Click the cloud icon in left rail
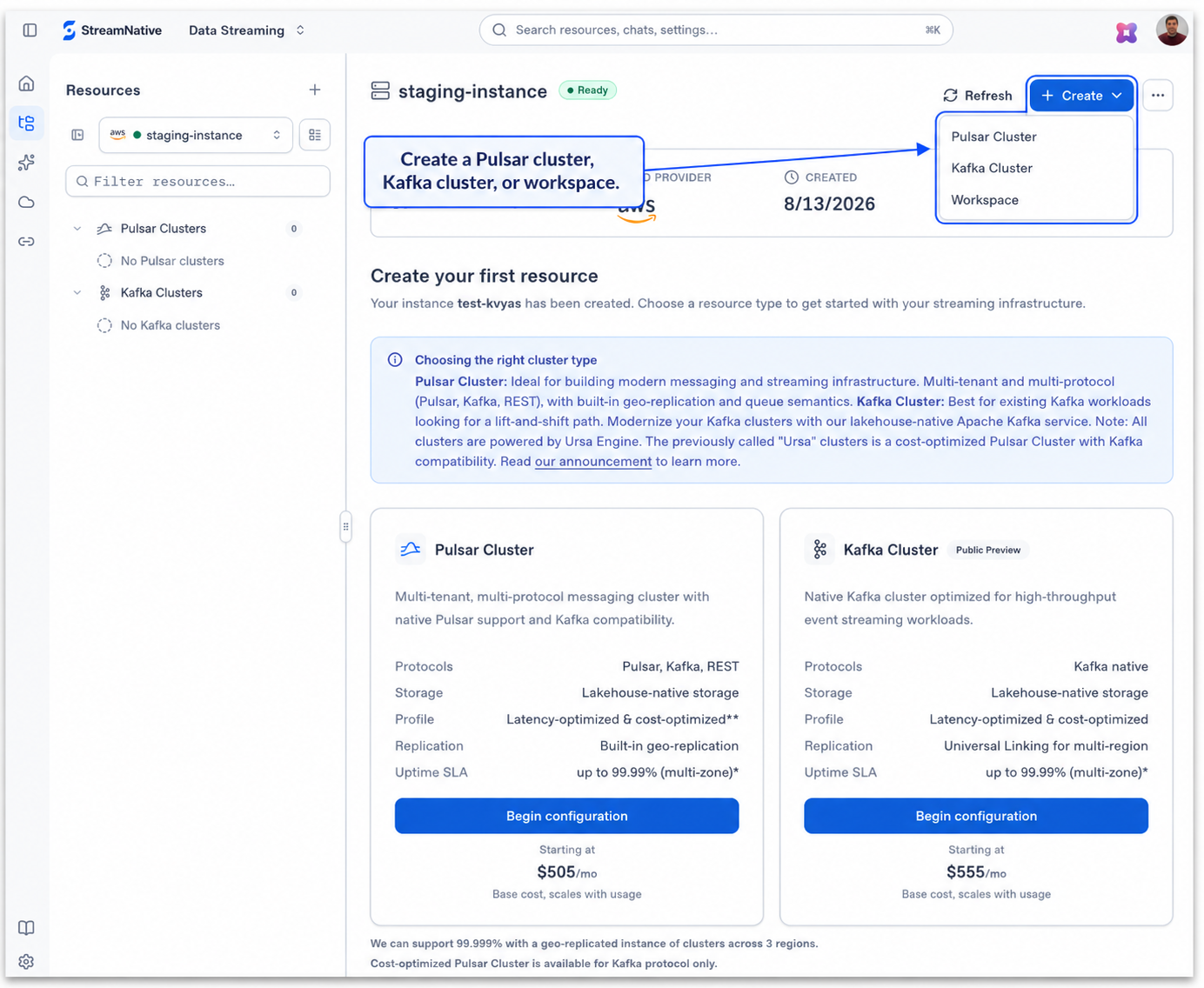The image size is (1204, 988). click(27, 203)
